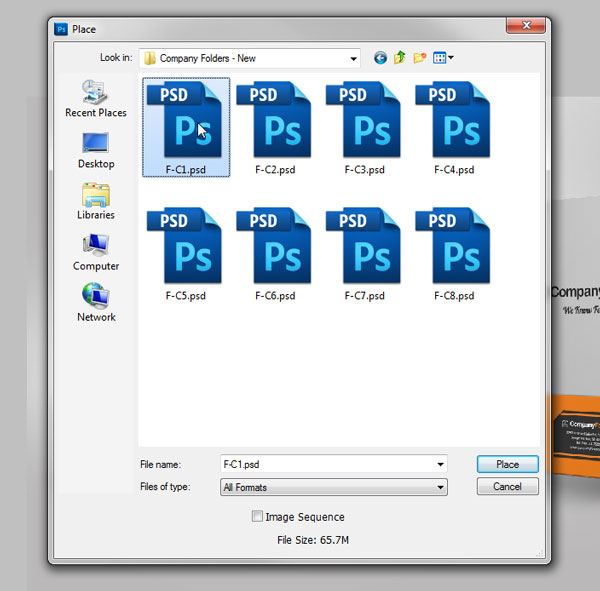Open the View Menu icon

pos(439,58)
